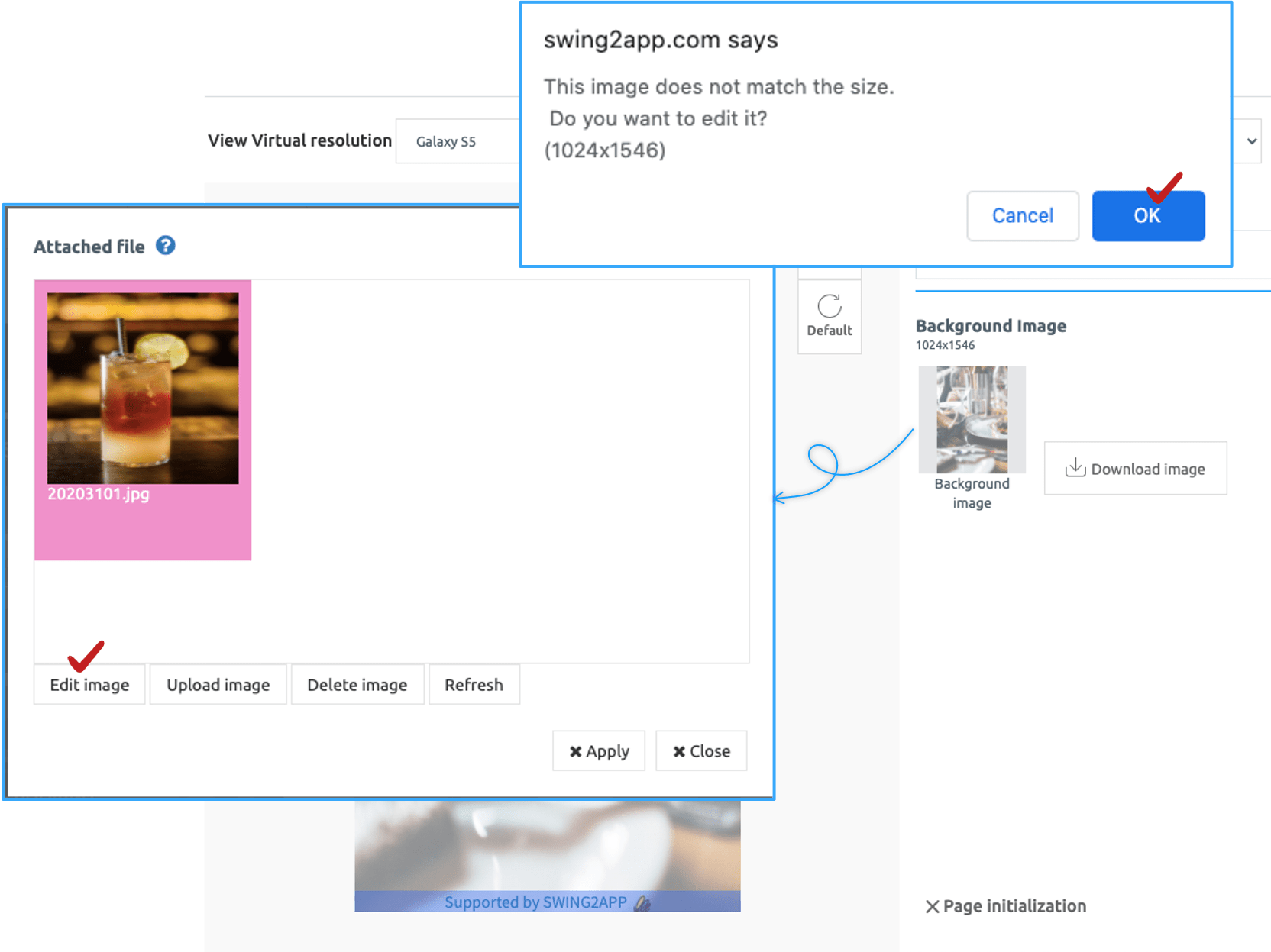Select the cocktail photo thumbnail
Viewport: 1271px width, 952px height.
pos(143,388)
